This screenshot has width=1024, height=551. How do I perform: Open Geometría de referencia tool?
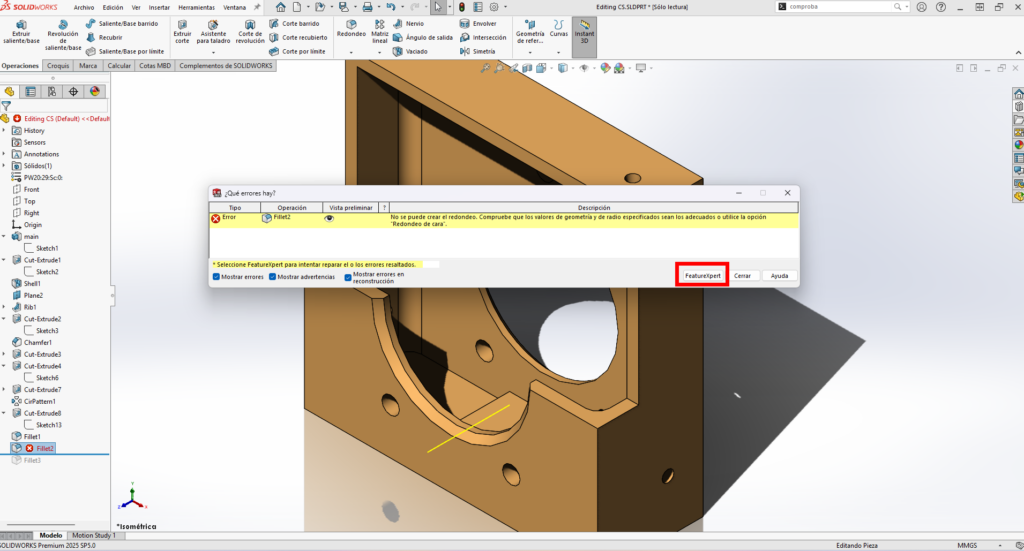click(530, 32)
